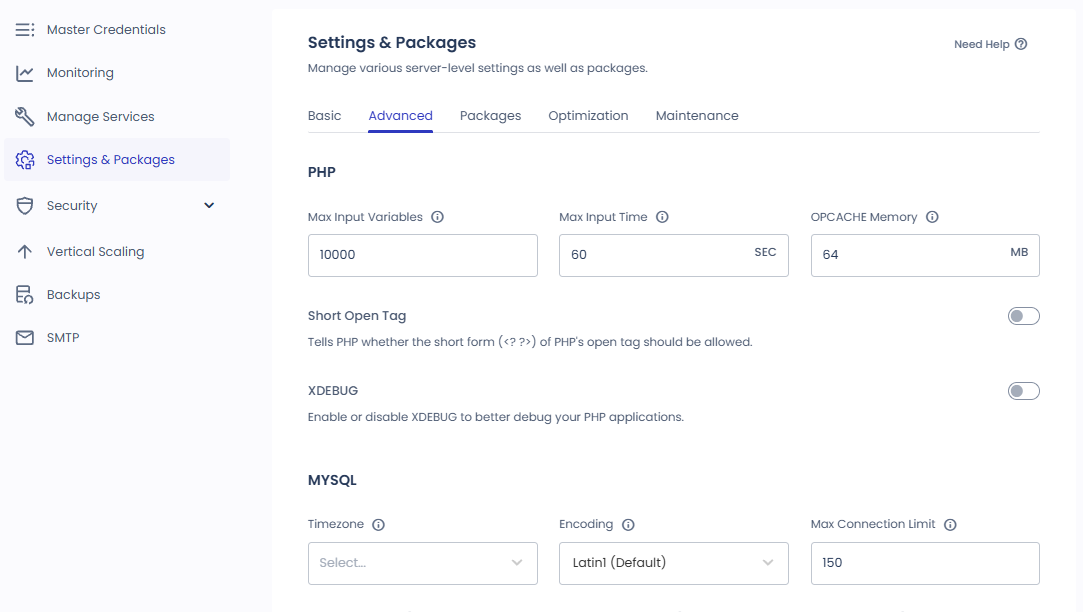Open Monitoring in sidebar
This screenshot has width=1083, height=612.
click(80, 73)
